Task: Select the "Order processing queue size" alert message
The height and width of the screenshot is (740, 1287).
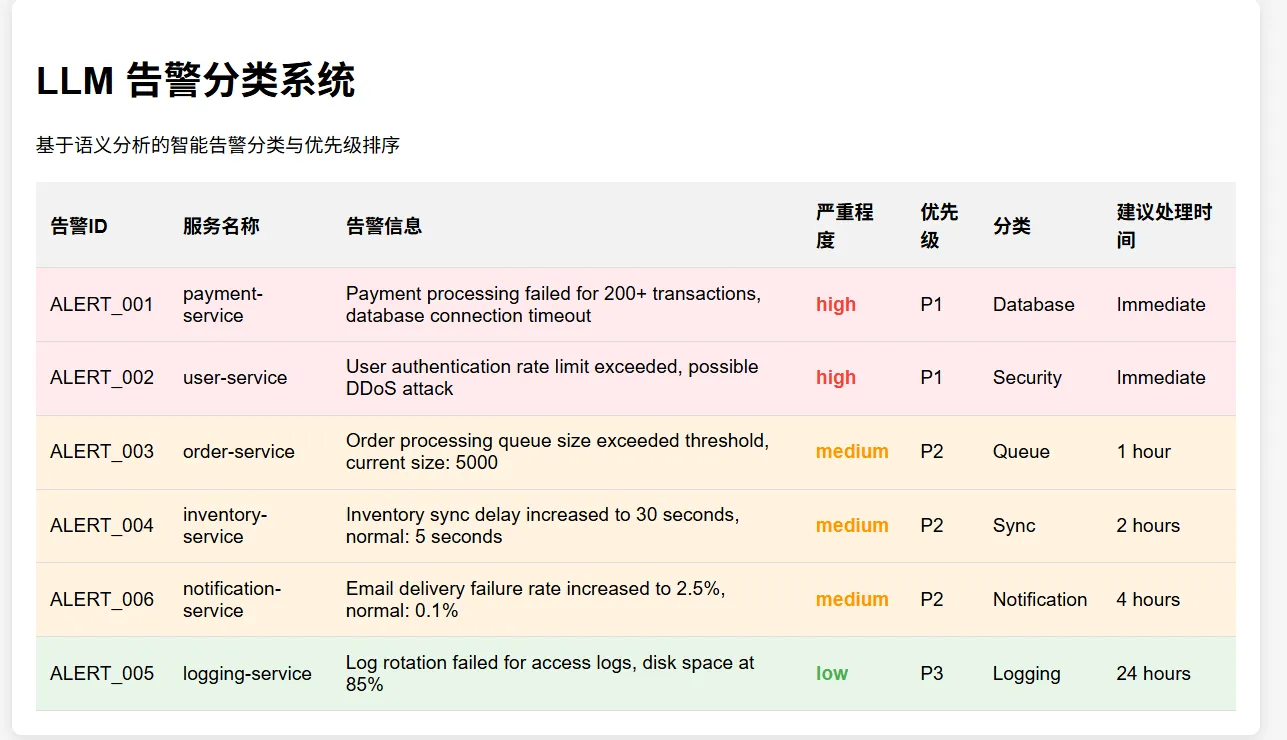Action: coord(558,452)
